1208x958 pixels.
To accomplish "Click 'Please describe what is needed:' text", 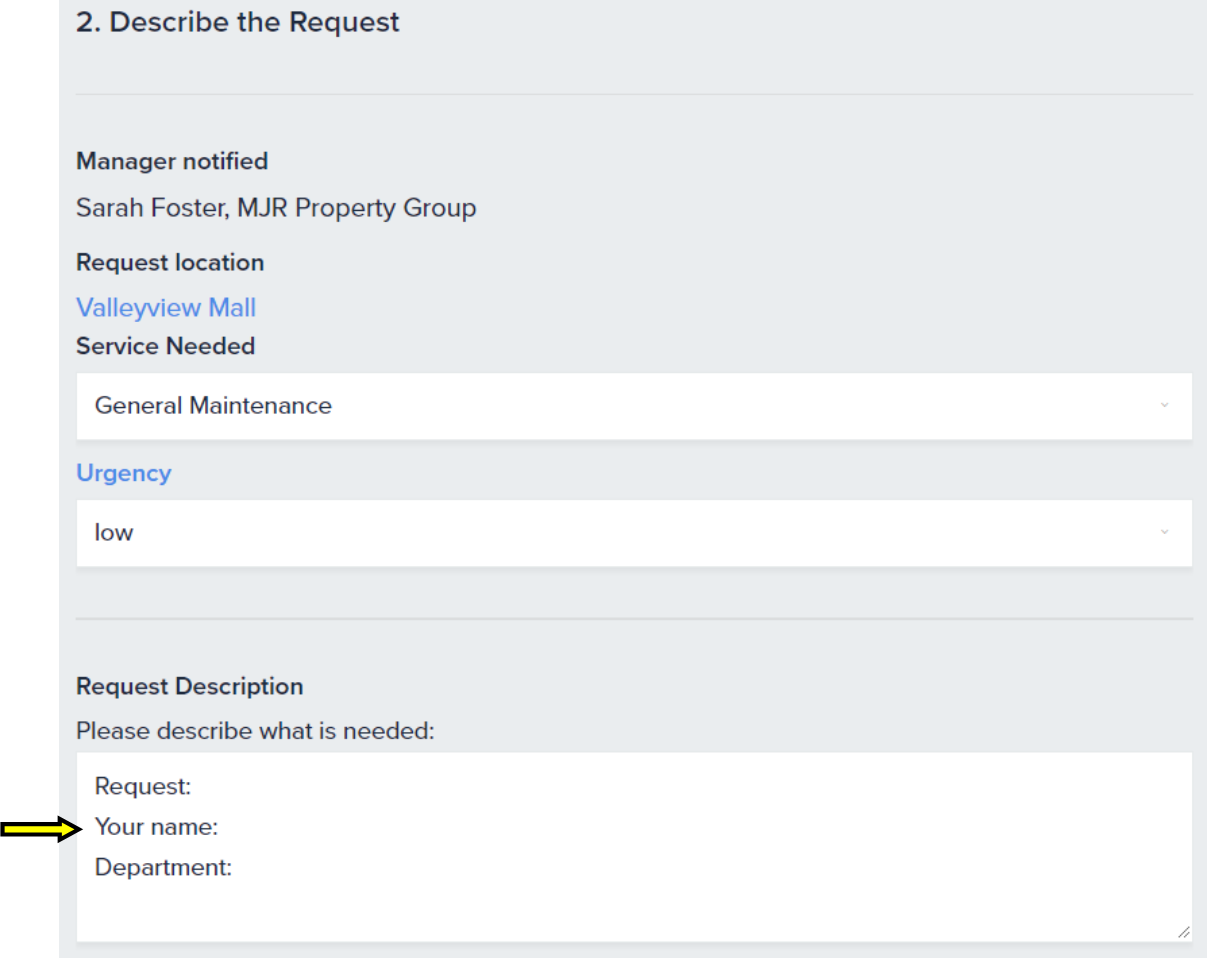I will [255, 731].
